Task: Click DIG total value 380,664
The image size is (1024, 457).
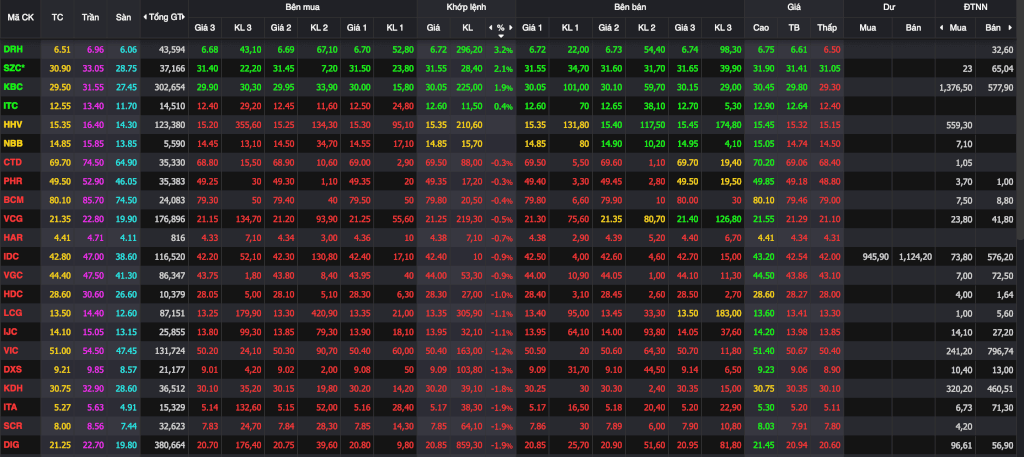Action: coord(170,445)
